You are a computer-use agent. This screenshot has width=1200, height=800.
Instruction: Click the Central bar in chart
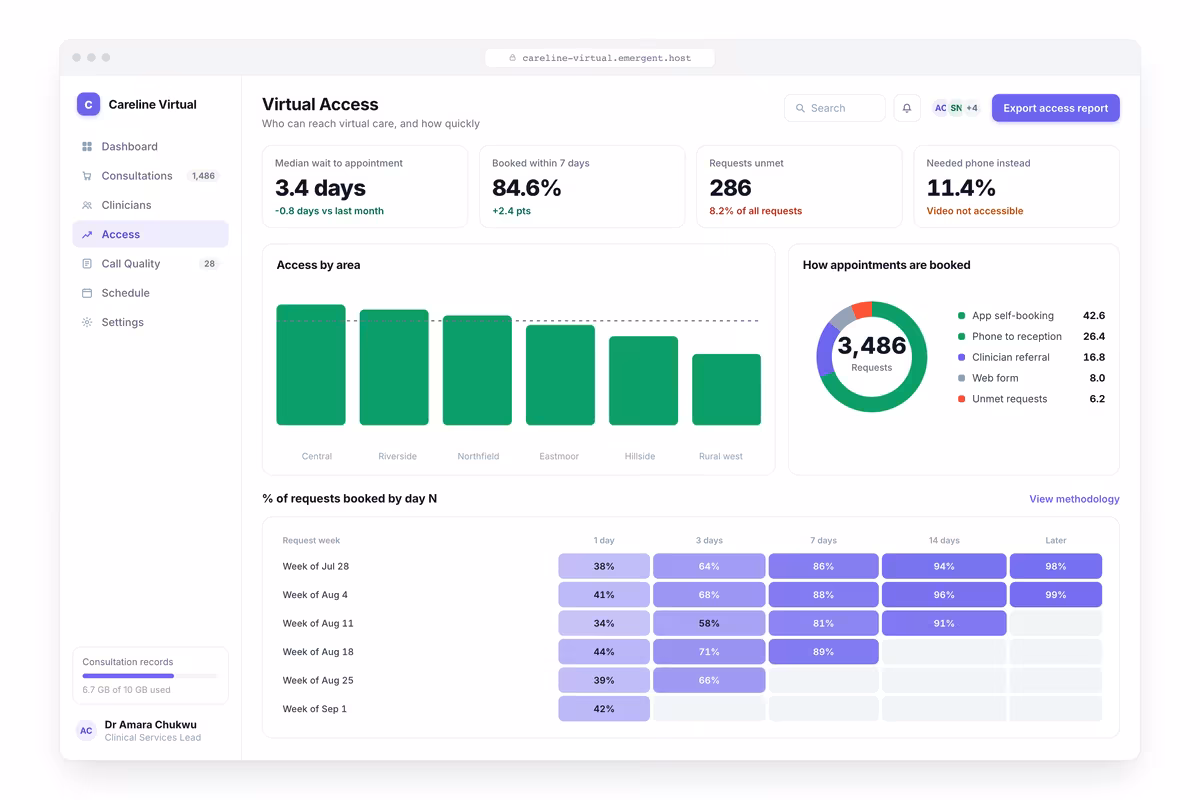point(311,365)
